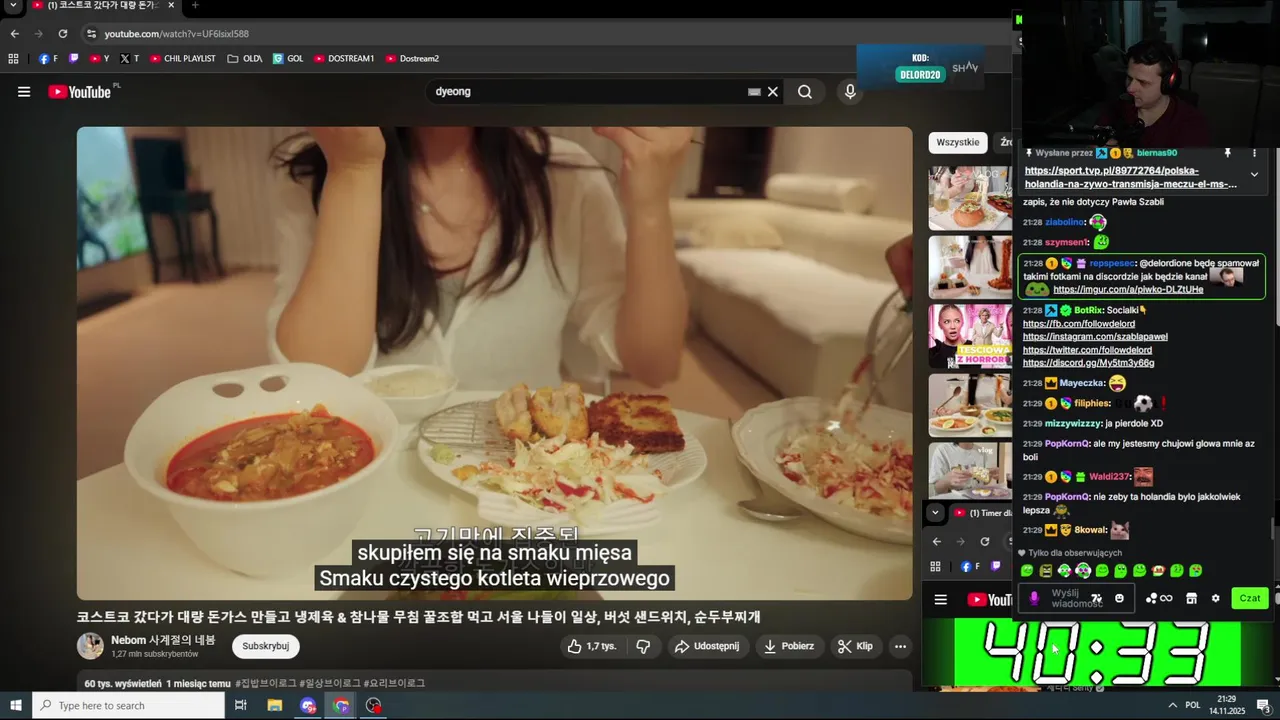1280x720 pixels.
Task: Open Windows Start menu
Action: [x=15, y=706]
